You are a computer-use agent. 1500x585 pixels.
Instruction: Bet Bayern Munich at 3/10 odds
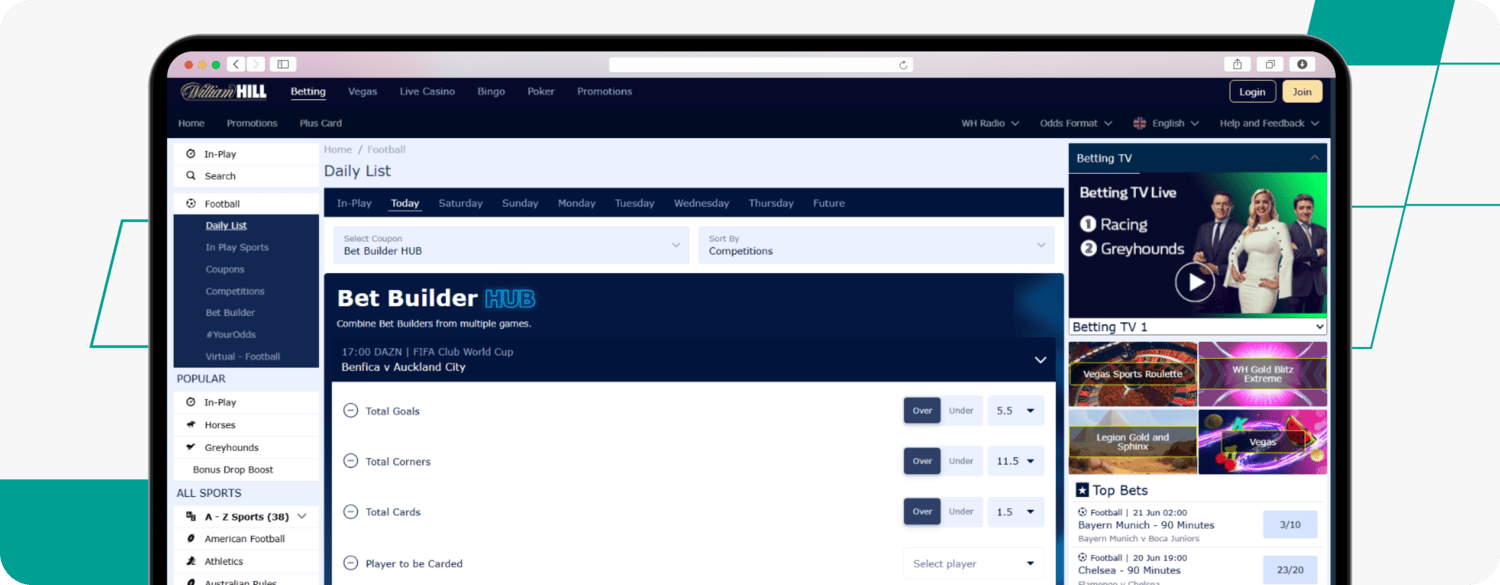coord(1290,524)
